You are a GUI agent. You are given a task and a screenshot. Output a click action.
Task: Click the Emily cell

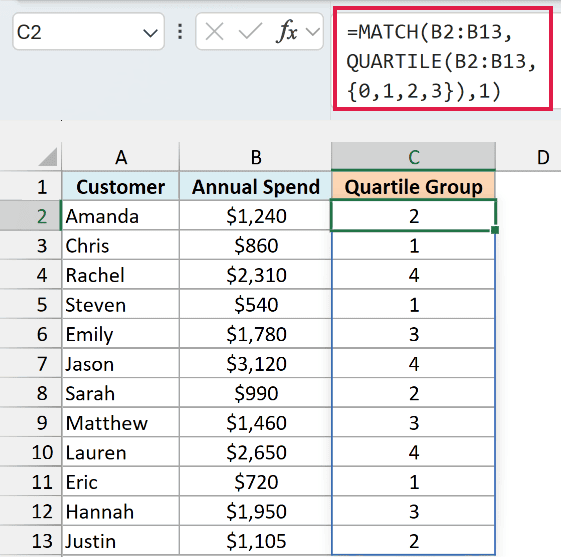[x=121, y=334]
